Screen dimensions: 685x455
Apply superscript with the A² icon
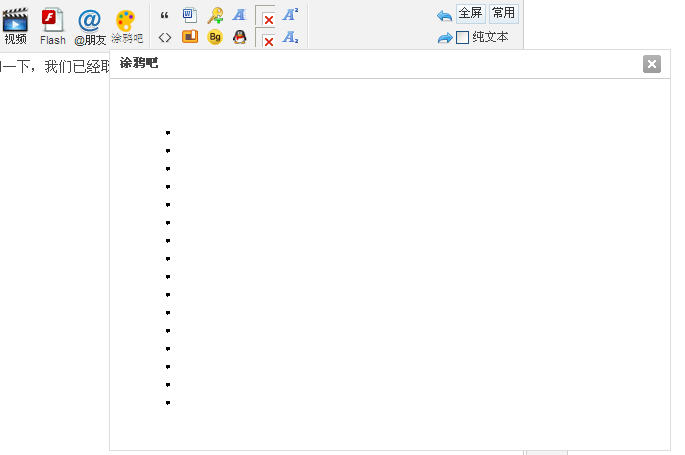(290, 14)
